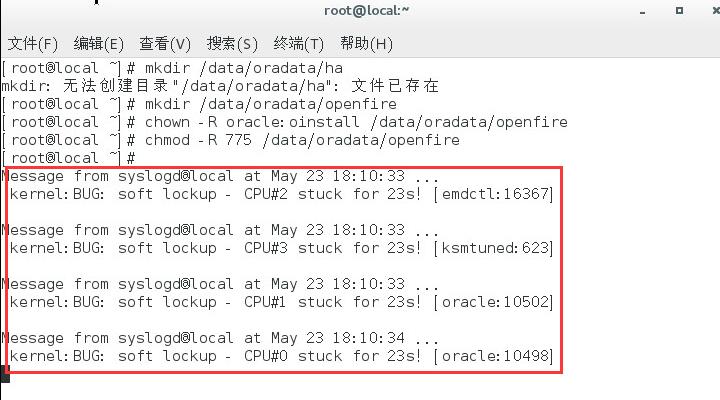
Task: Click the mkdir /data/oradata/ha command line
Action: click(172, 68)
